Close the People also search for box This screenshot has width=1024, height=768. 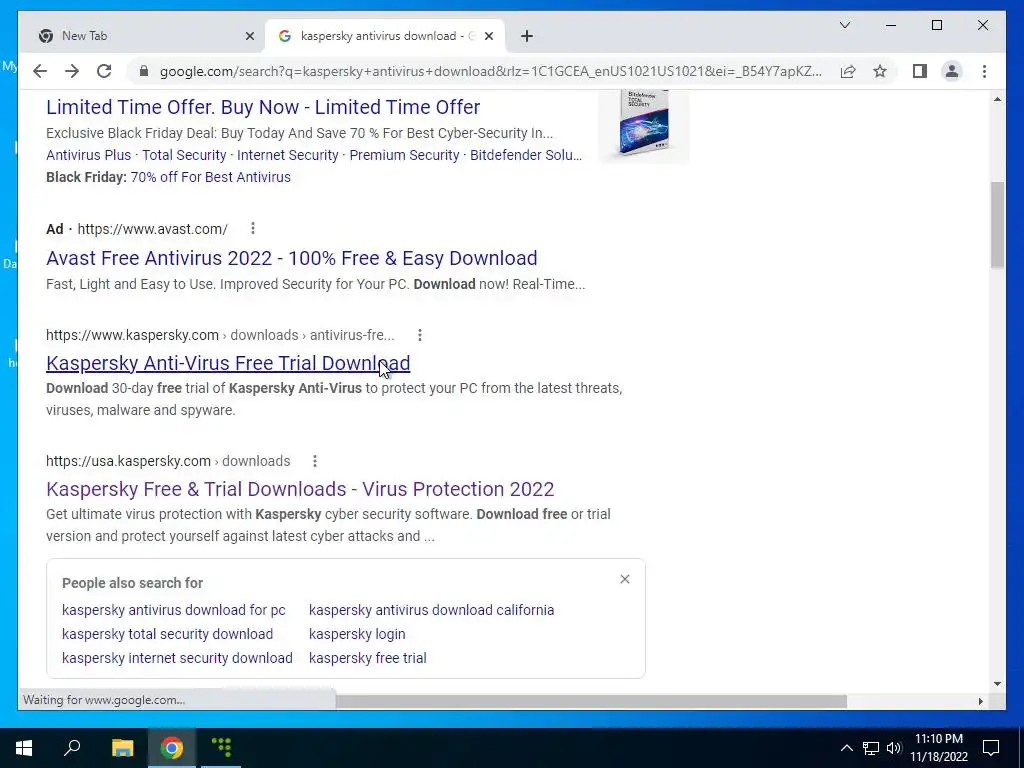coord(625,579)
